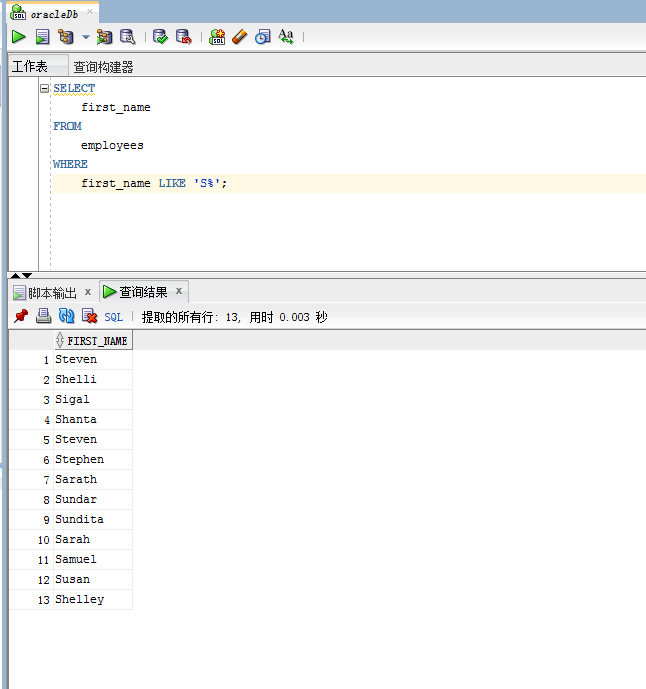Click the Clear eraser icon
The height and width of the screenshot is (689, 646).
240,37
